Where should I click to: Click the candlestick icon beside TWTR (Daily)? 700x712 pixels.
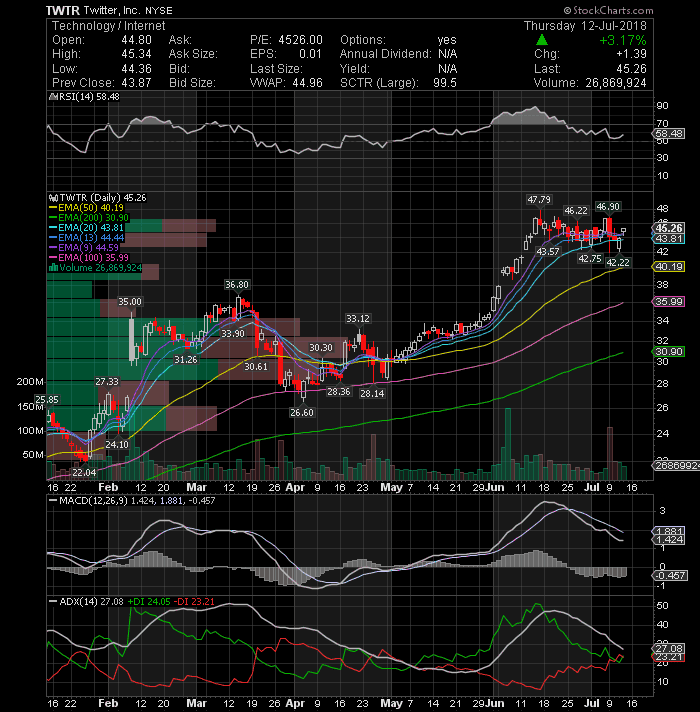click(53, 198)
